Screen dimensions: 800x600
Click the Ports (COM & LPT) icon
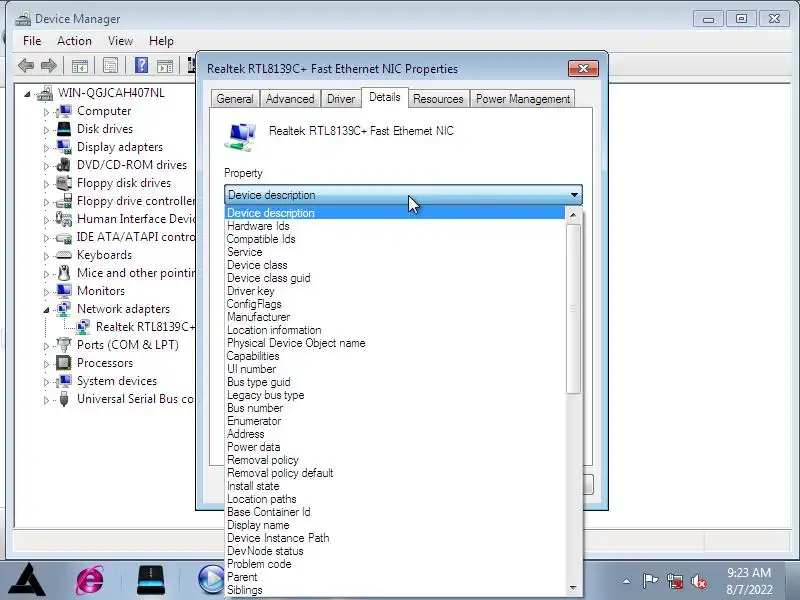(64, 345)
